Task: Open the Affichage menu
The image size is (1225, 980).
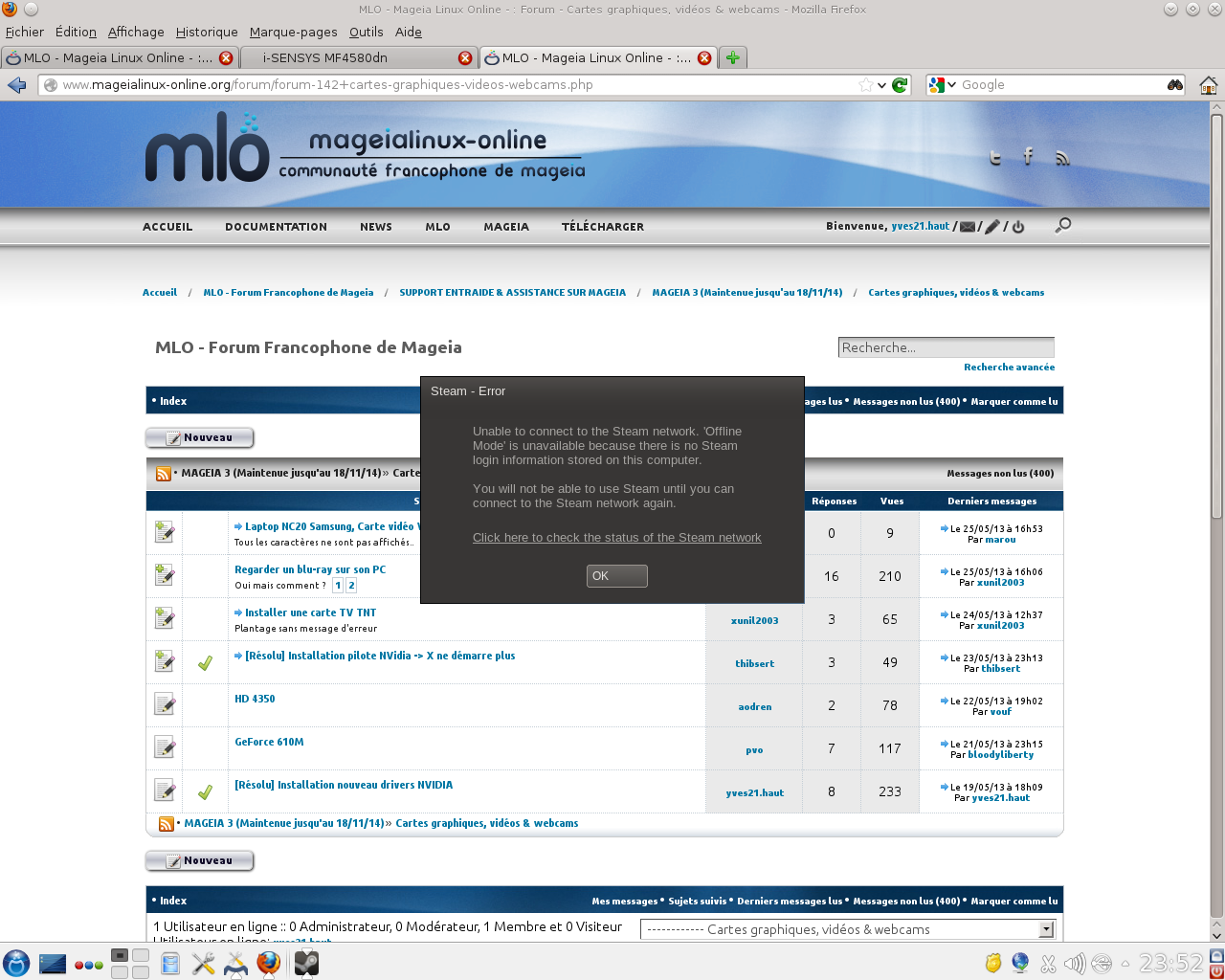Action: [136, 32]
